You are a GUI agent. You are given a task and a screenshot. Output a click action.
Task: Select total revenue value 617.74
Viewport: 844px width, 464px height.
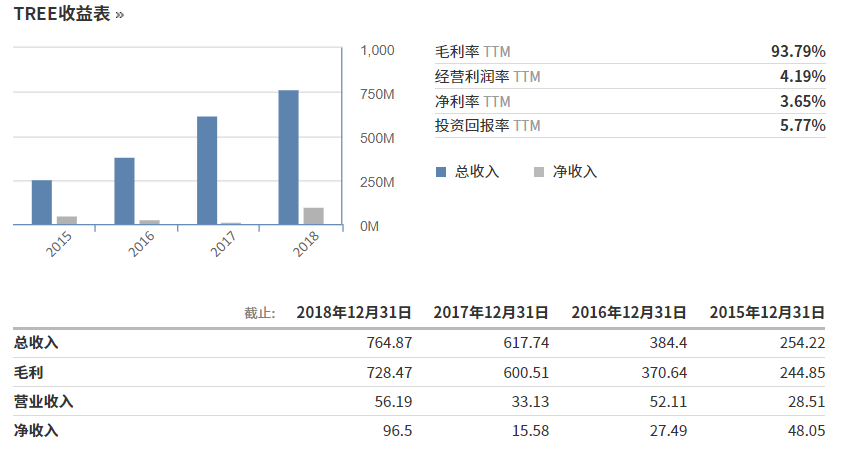(526, 342)
